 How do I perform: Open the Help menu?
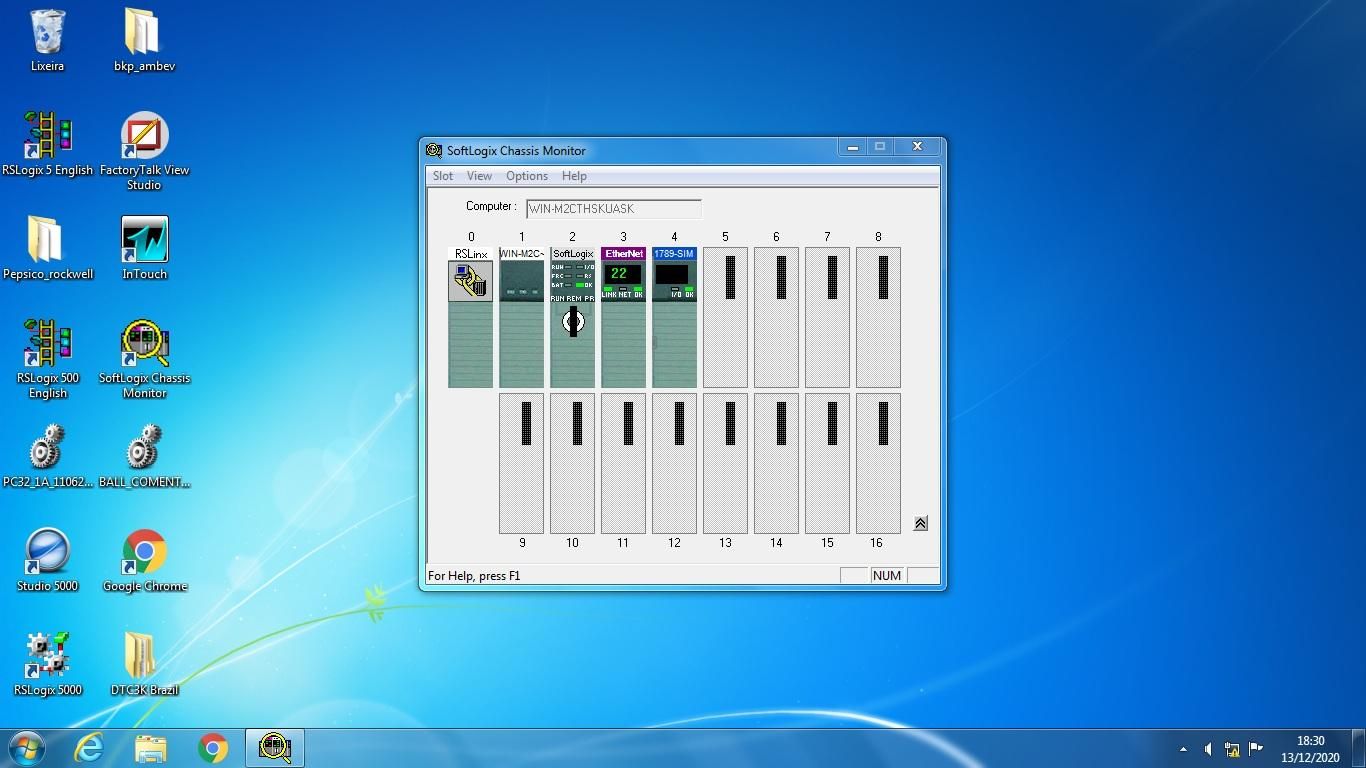(574, 176)
